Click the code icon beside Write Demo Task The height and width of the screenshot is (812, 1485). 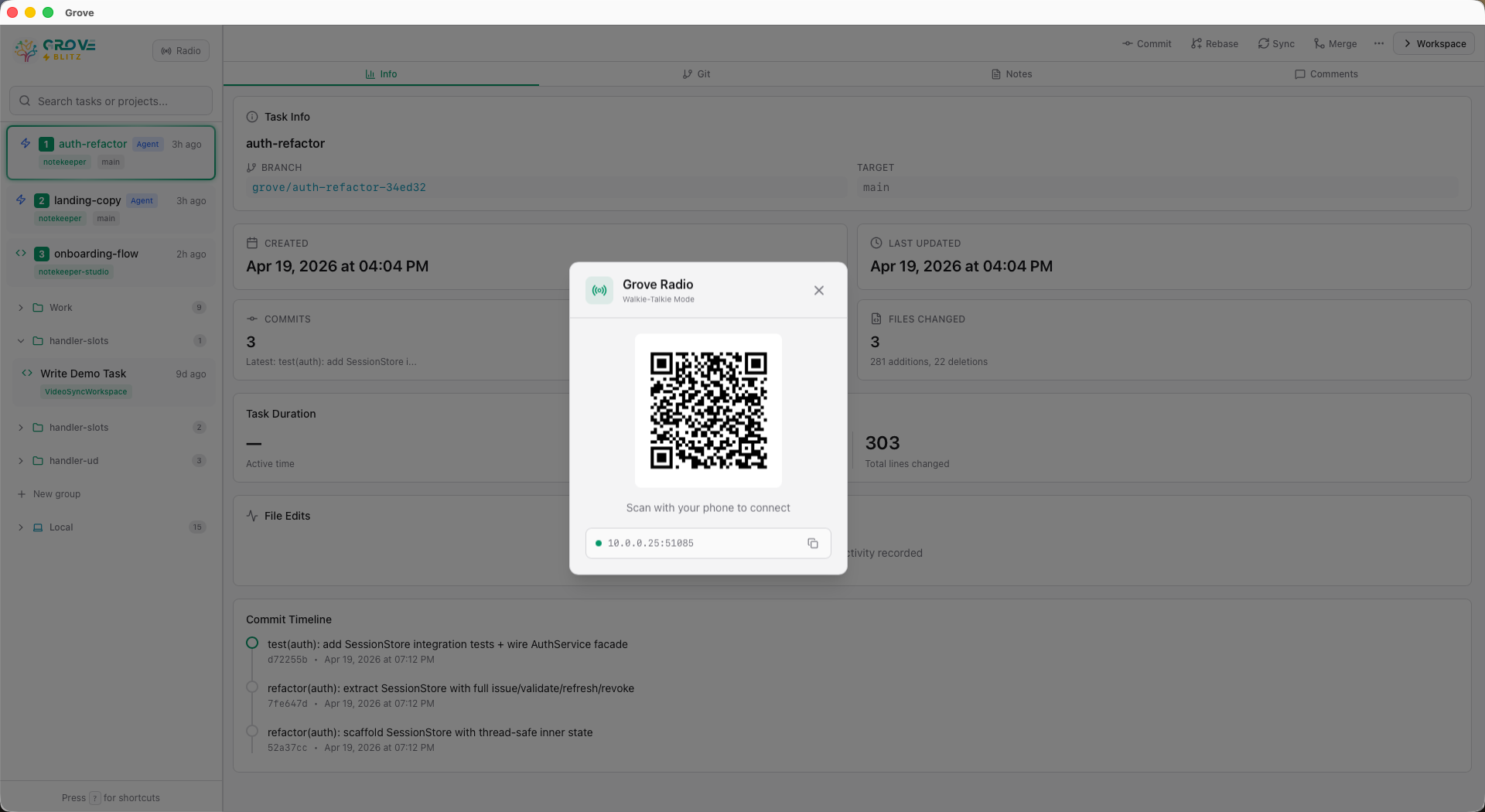tap(27, 373)
